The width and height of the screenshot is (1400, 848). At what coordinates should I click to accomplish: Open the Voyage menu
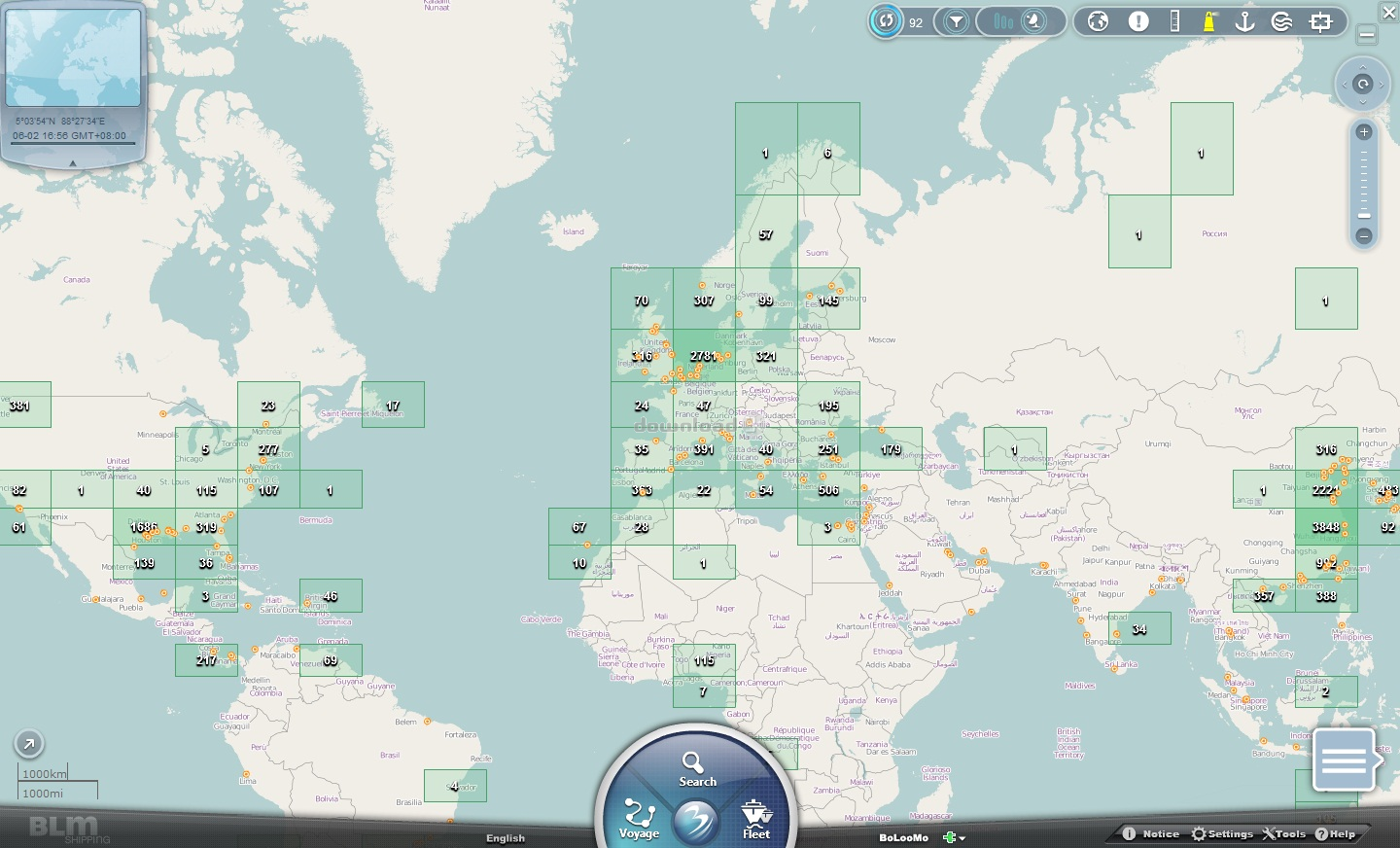639,818
